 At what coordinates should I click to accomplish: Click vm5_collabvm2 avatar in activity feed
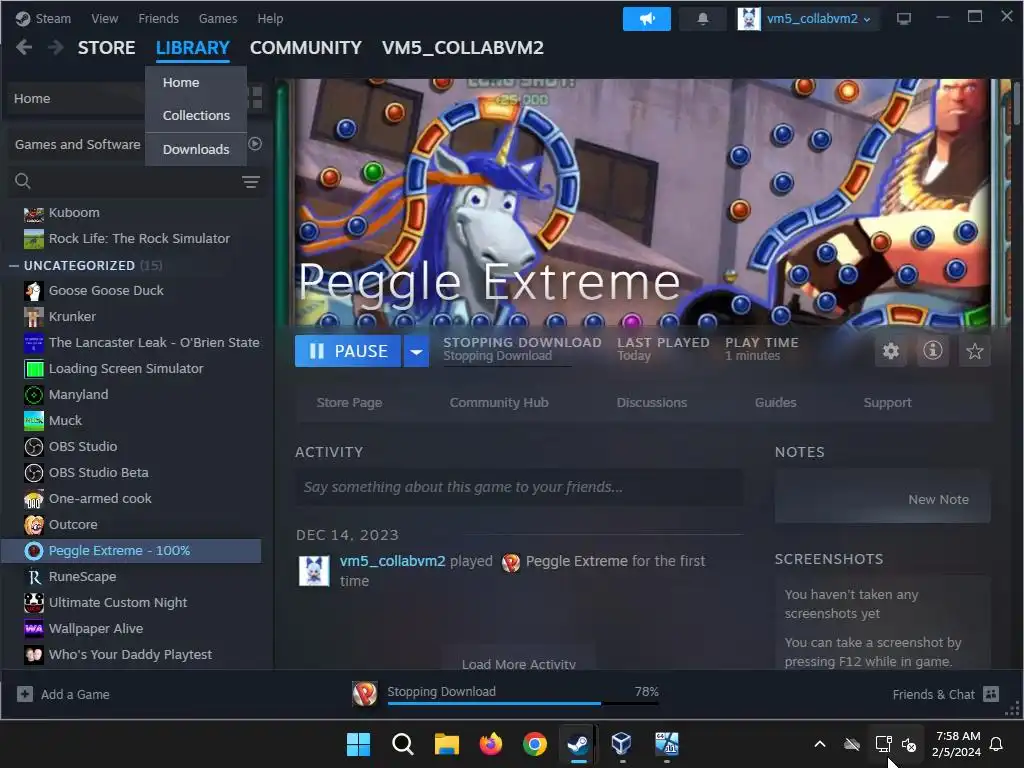314,571
